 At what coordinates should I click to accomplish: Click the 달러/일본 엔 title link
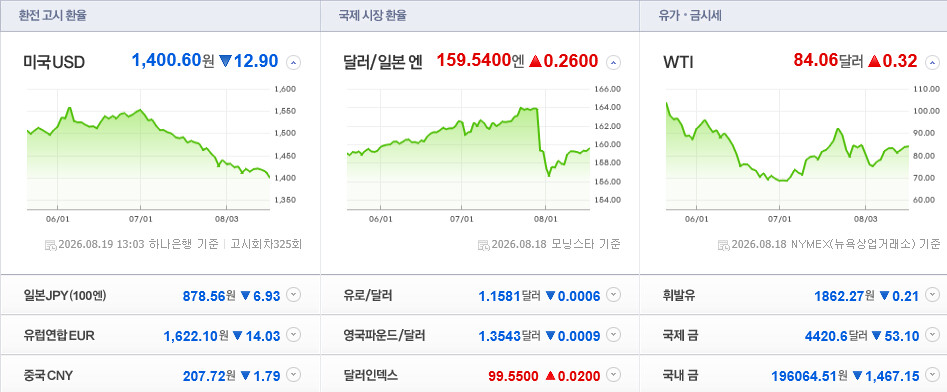click(382, 62)
